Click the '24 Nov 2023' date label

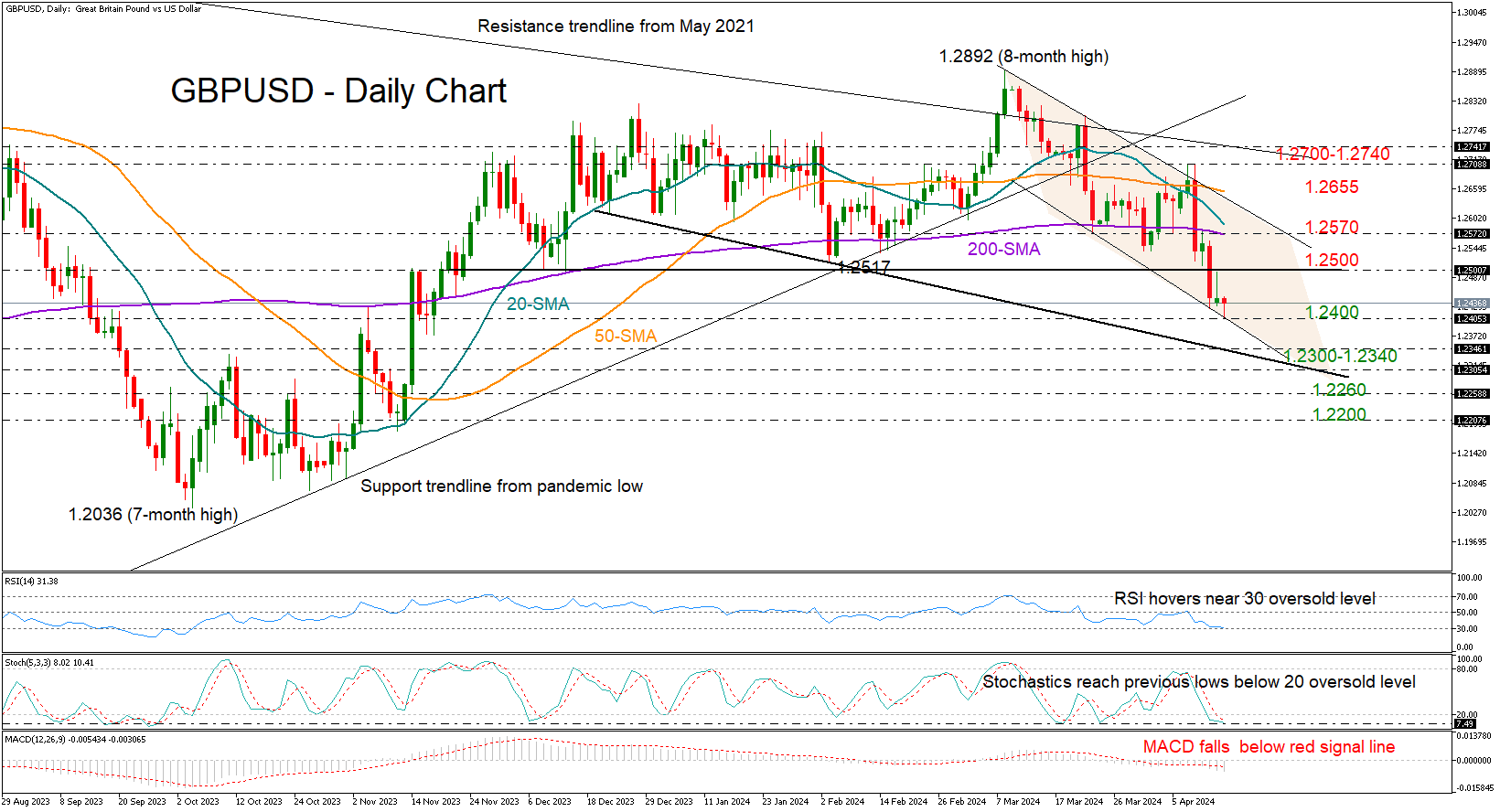[494, 801]
